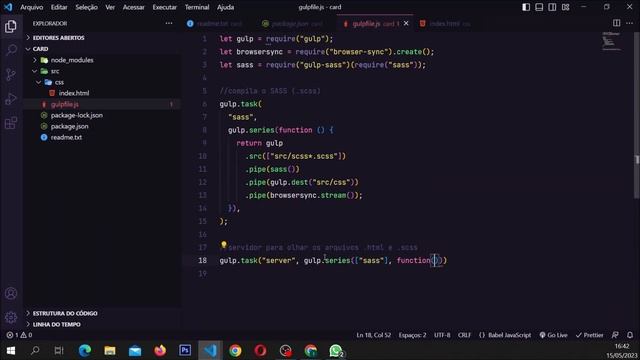Open the Manage gear settings

pos(11,317)
